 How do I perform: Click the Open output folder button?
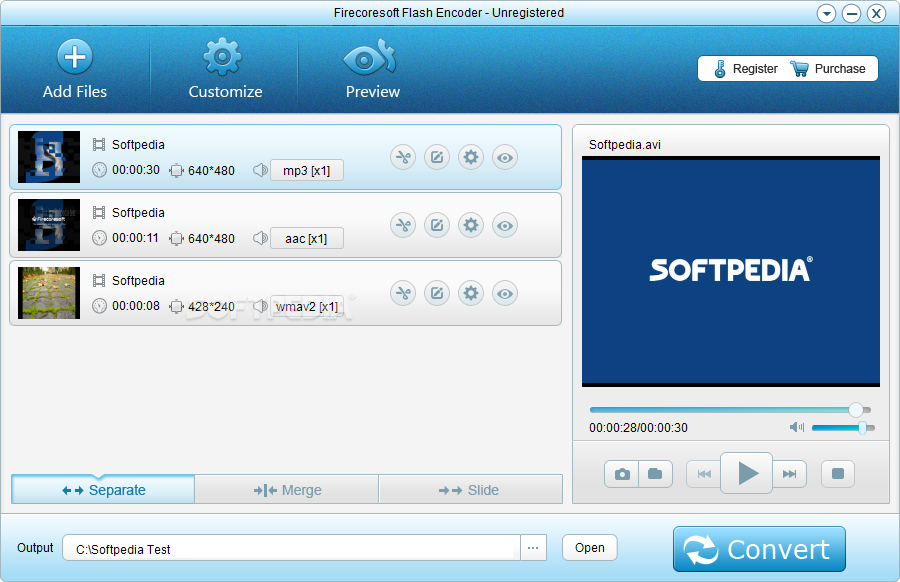pos(589,548)
